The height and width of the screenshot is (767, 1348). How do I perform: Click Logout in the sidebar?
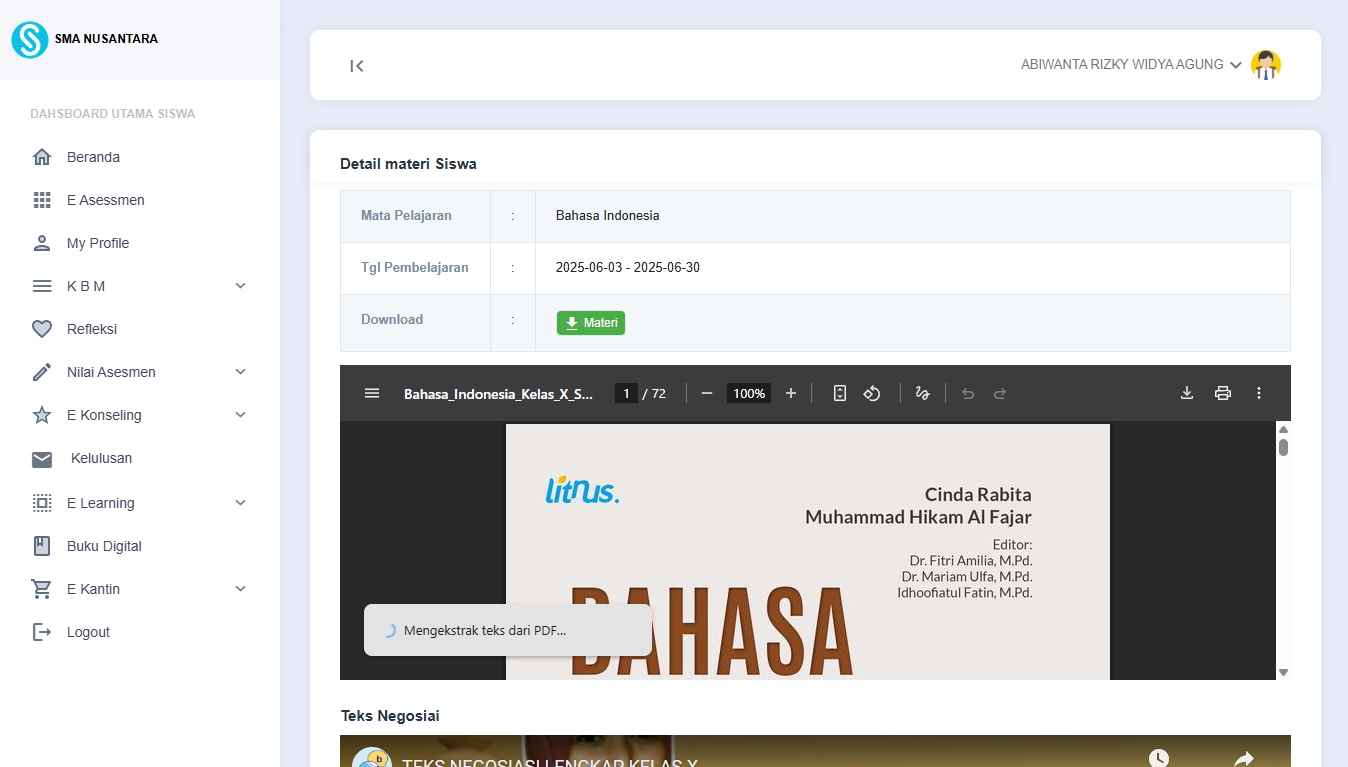[88, 632]
